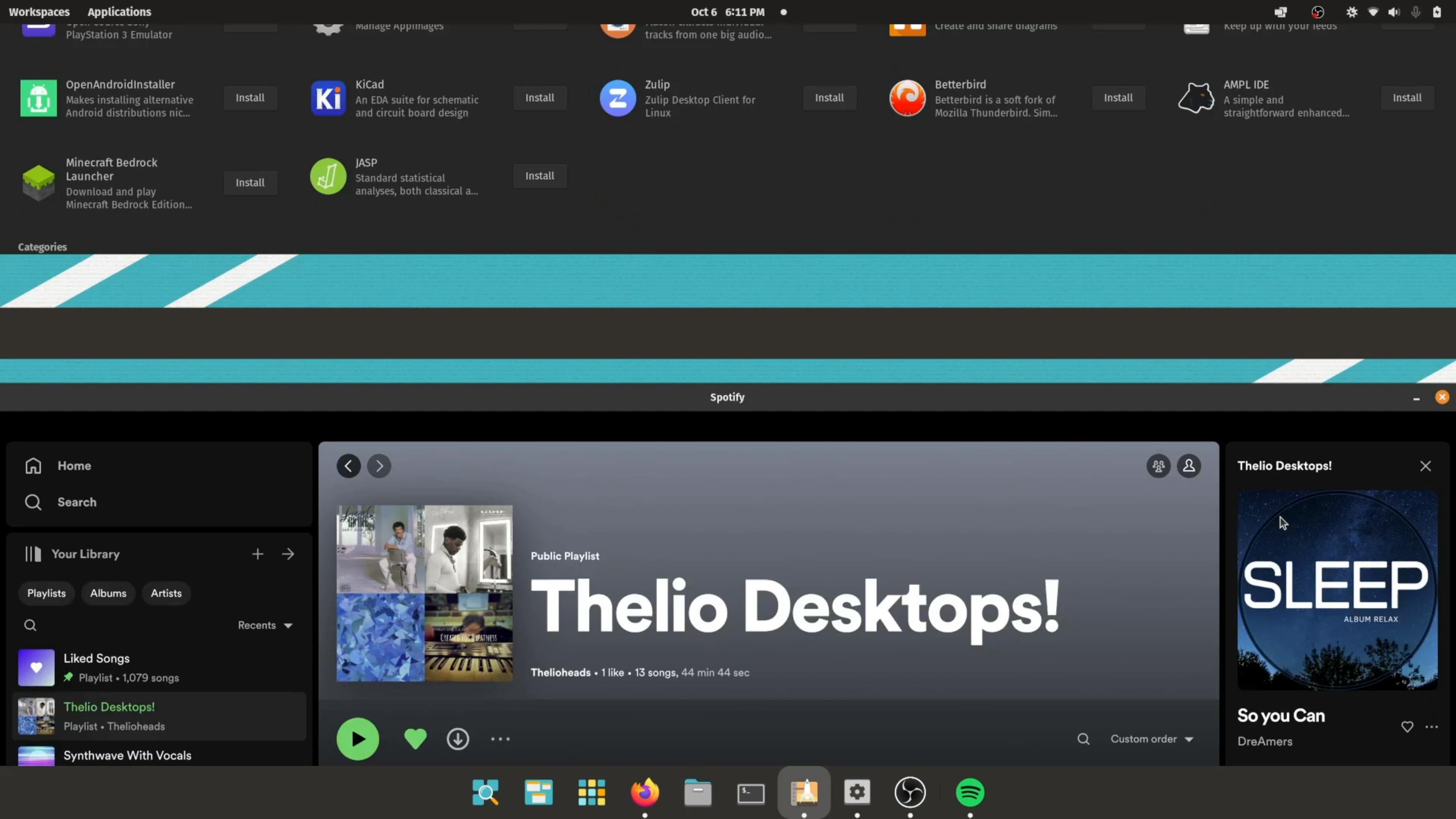Screen dimensions: 1456x819
Task: Open JASP app icon in Pop Shop
Action: tap(328, 176)
